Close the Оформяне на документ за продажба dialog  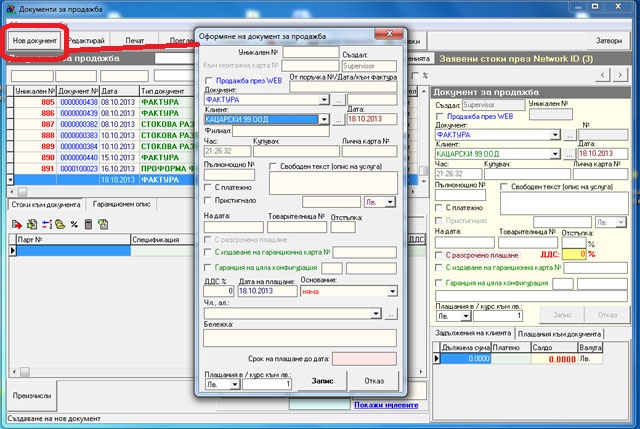click(389, 34)
